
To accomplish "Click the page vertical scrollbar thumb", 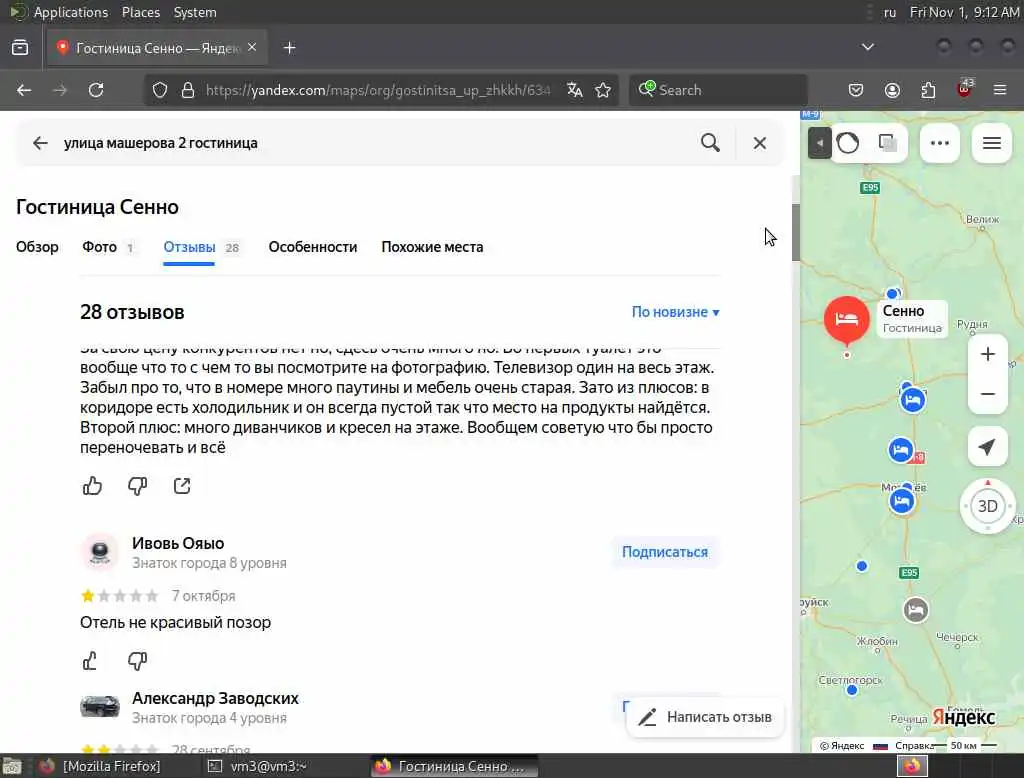I will point(795,233).
